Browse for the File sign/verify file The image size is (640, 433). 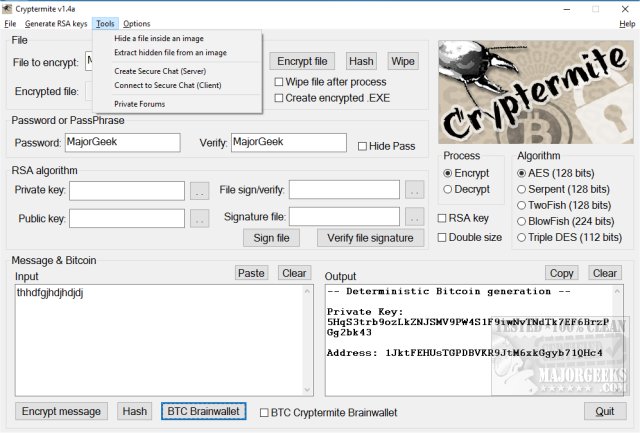(x=415, y=190)
